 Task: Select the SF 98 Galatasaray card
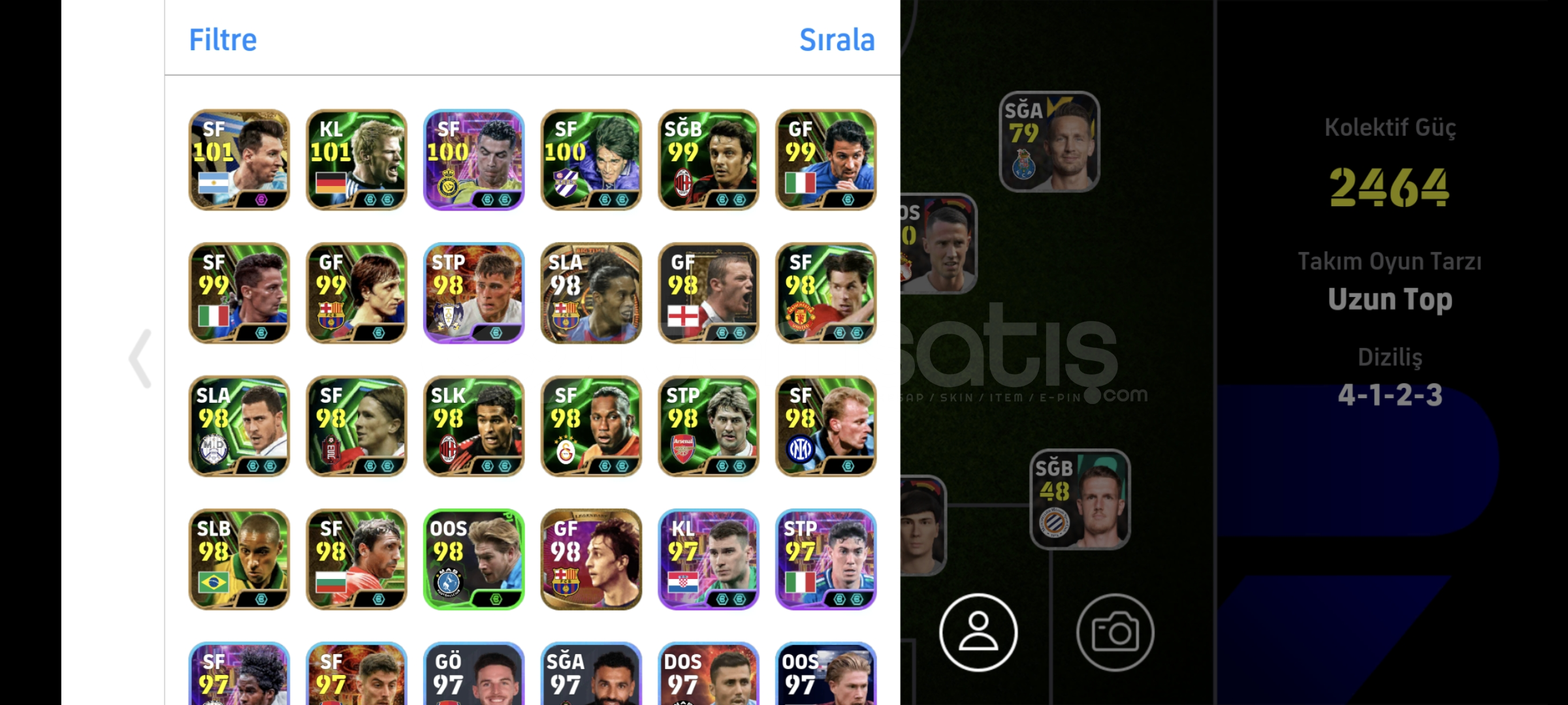coord(591,426)
